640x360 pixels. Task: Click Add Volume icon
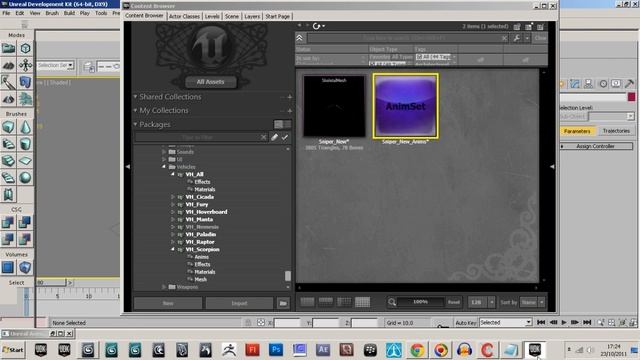coord(25,268)
